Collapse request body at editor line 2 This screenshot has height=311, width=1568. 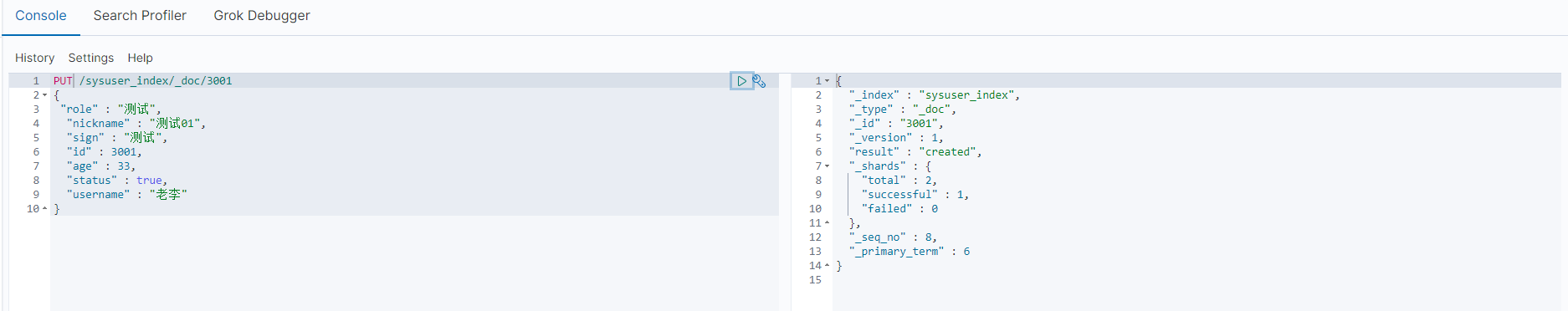click(x=45, y=95)
